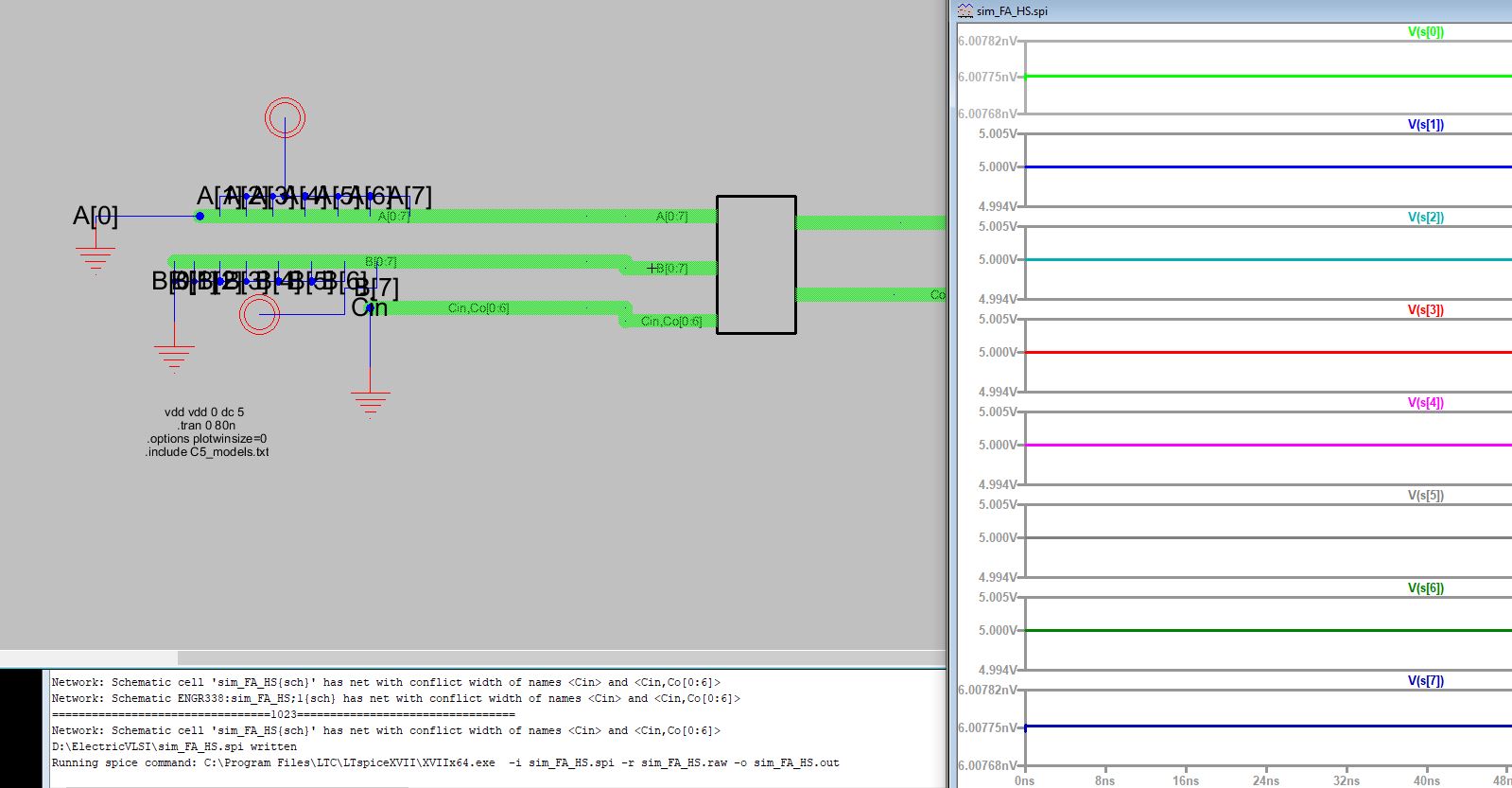Pick the red V(s[3]) trace label

point(1425,310)
